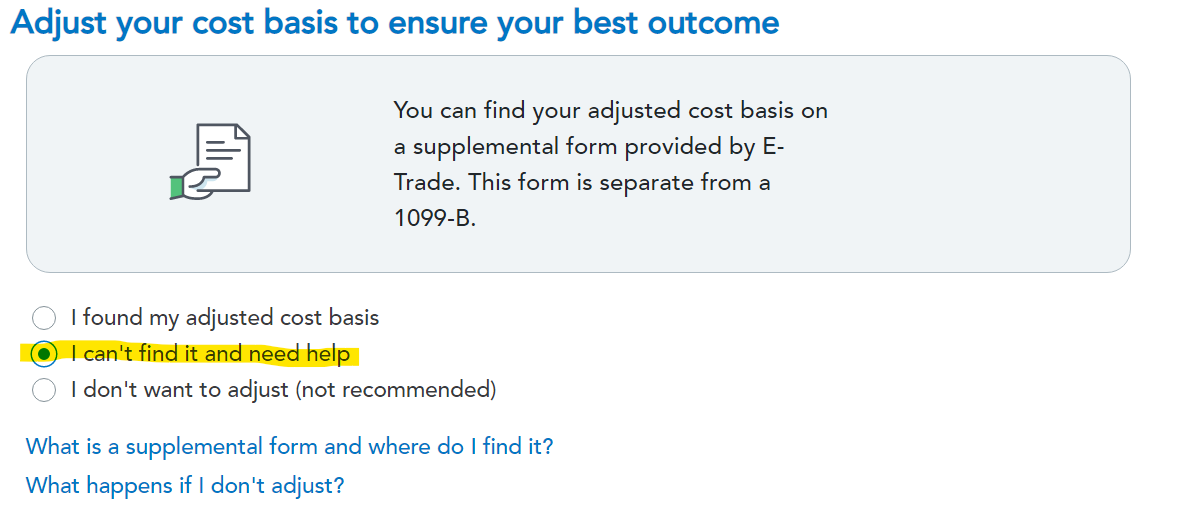Click the "I found my adjusted cost basis" label text
The width and height of the screenshot is (1204, 511).
tap(225, 319)
